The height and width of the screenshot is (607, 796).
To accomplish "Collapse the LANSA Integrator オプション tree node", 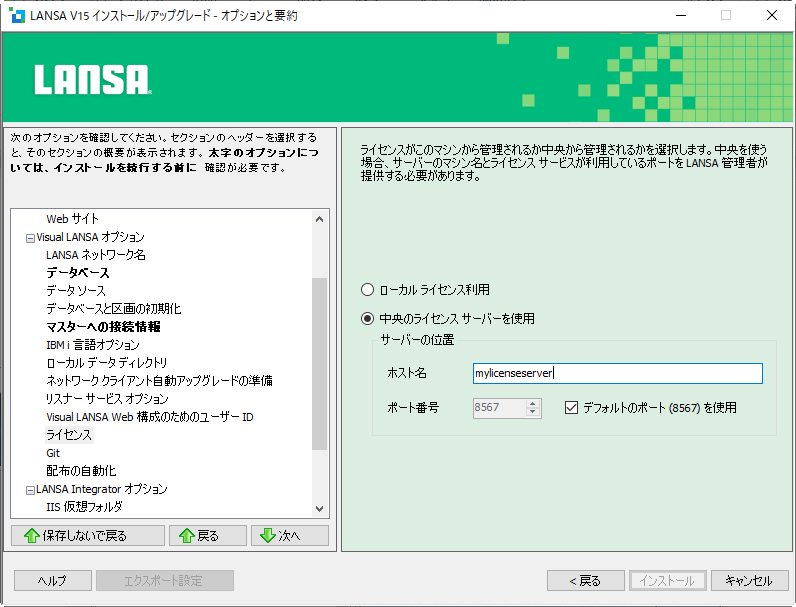I will coord(30,490).
